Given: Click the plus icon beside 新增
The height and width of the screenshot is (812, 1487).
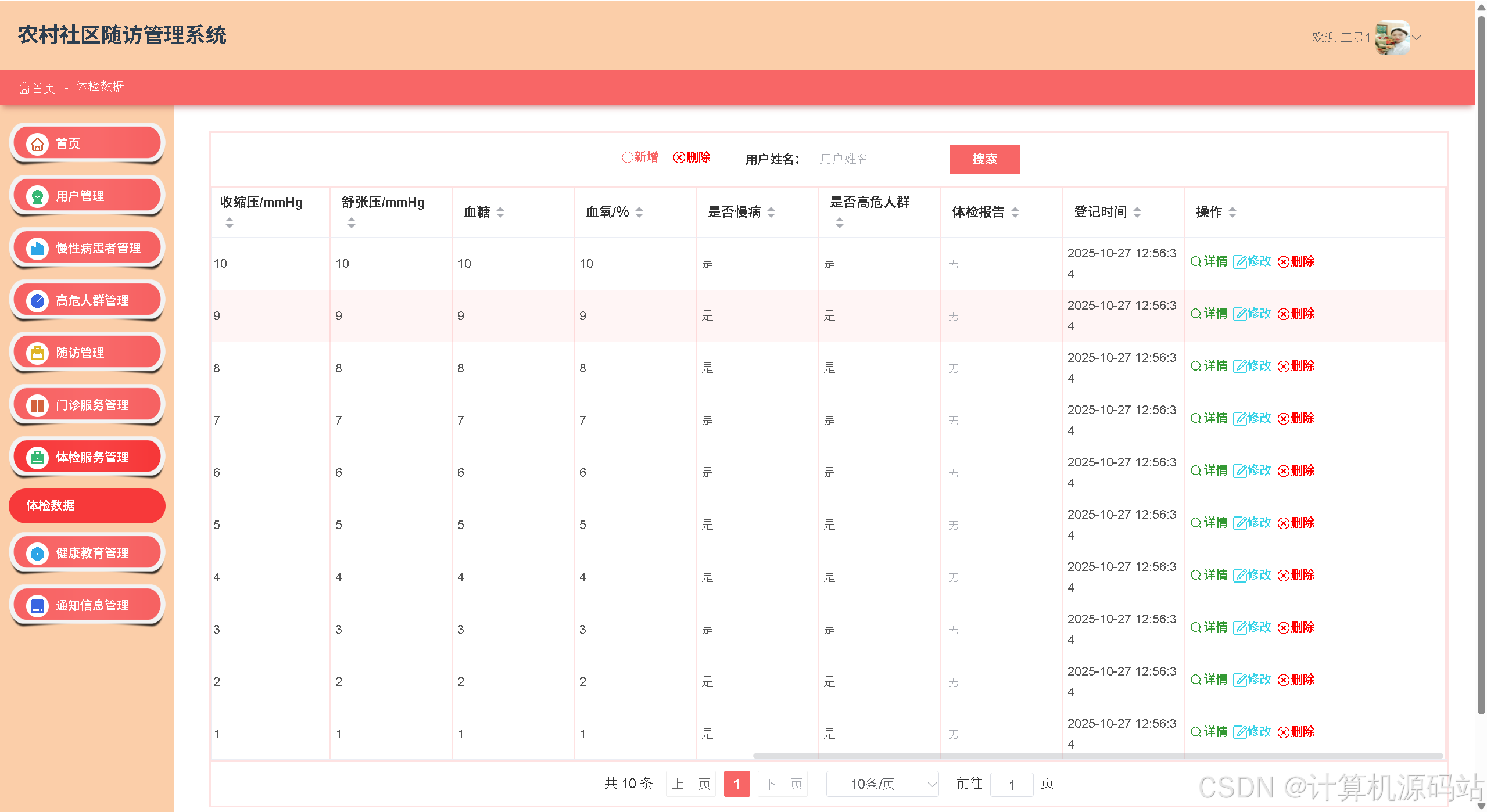Looking at the screenshot, I should tap(627, 157).
